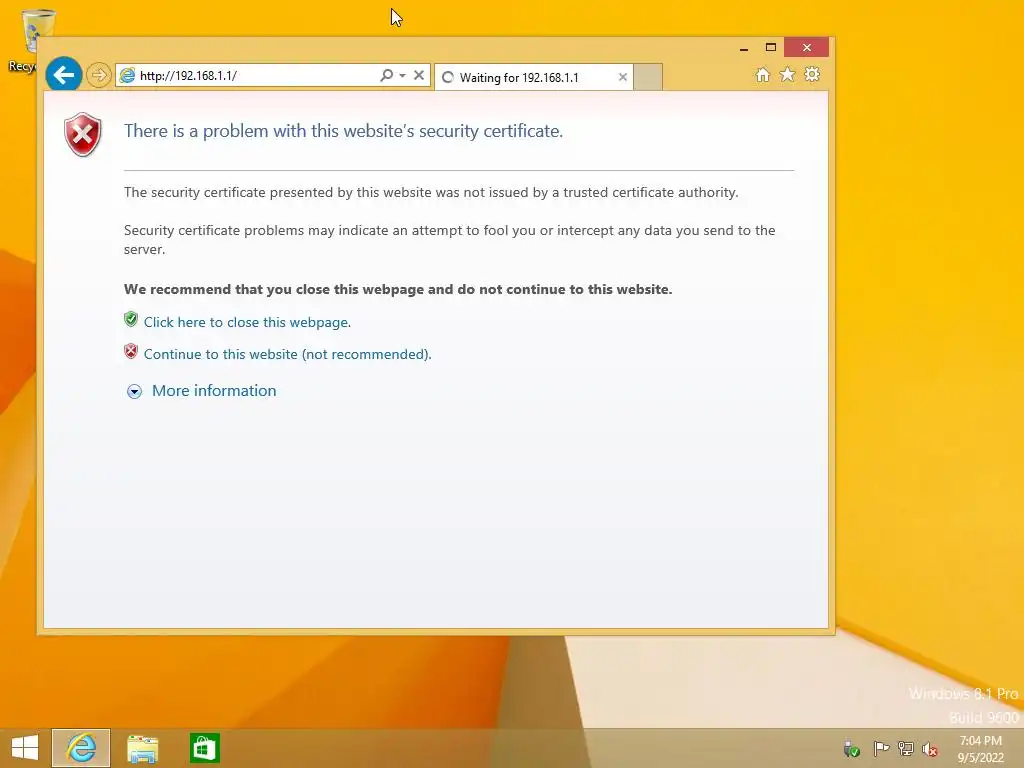Open the clock showing 7:04 PM
The image size is (1024, 768).
980,749
